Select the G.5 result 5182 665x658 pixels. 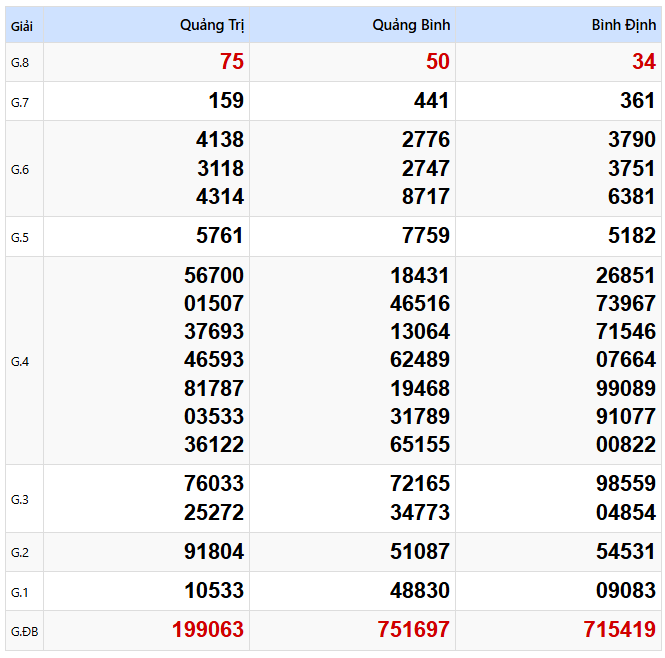tap(631, 235)
